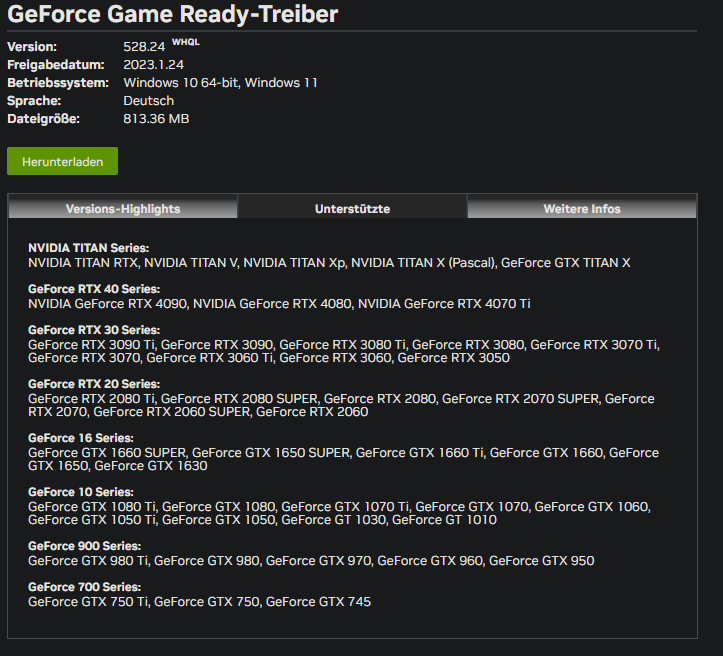723x656 pixels.
Task: Click the NVIDIA TITAN RTX entry
Action: coord(83,263)
